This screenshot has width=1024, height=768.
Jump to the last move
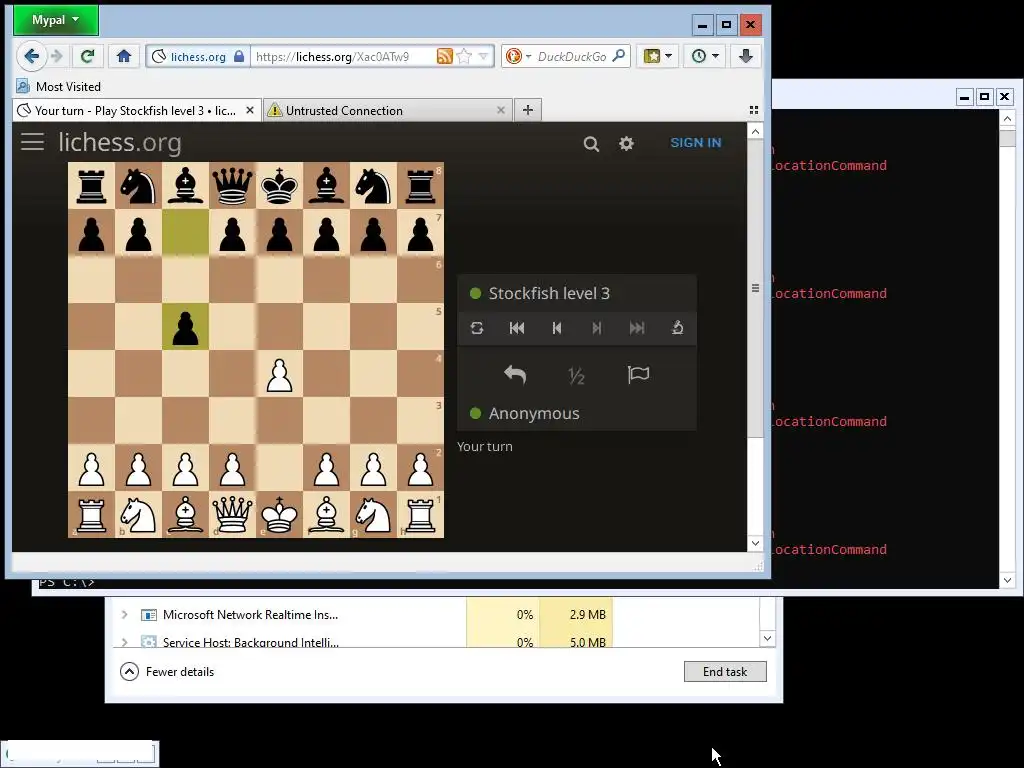click(x=637, y=328)
